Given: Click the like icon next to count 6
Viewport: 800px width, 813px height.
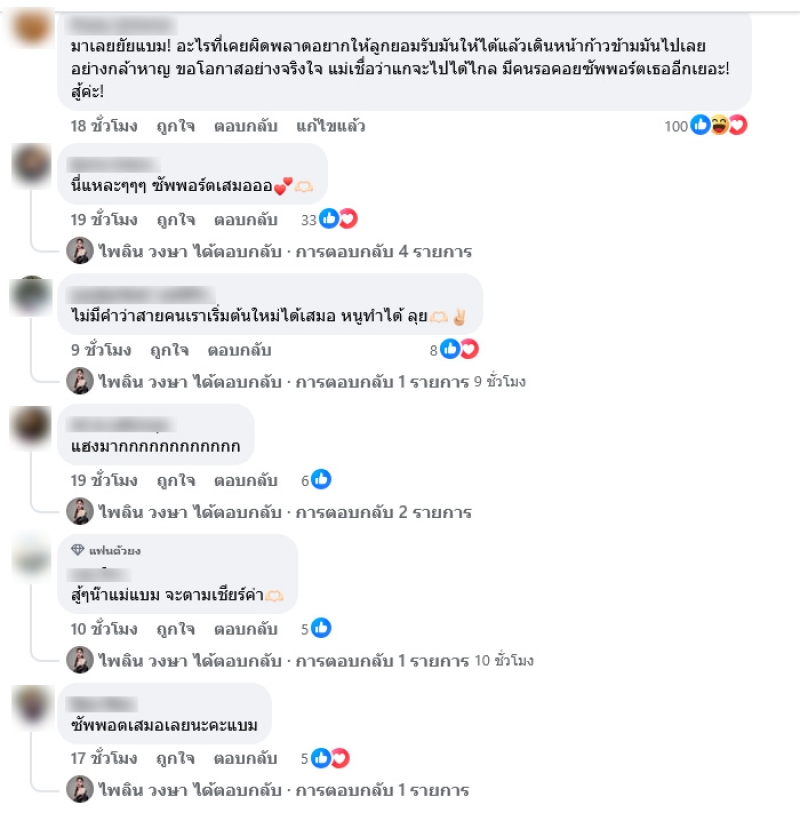Looking at the screenshot, I should [x=321, y=480].
